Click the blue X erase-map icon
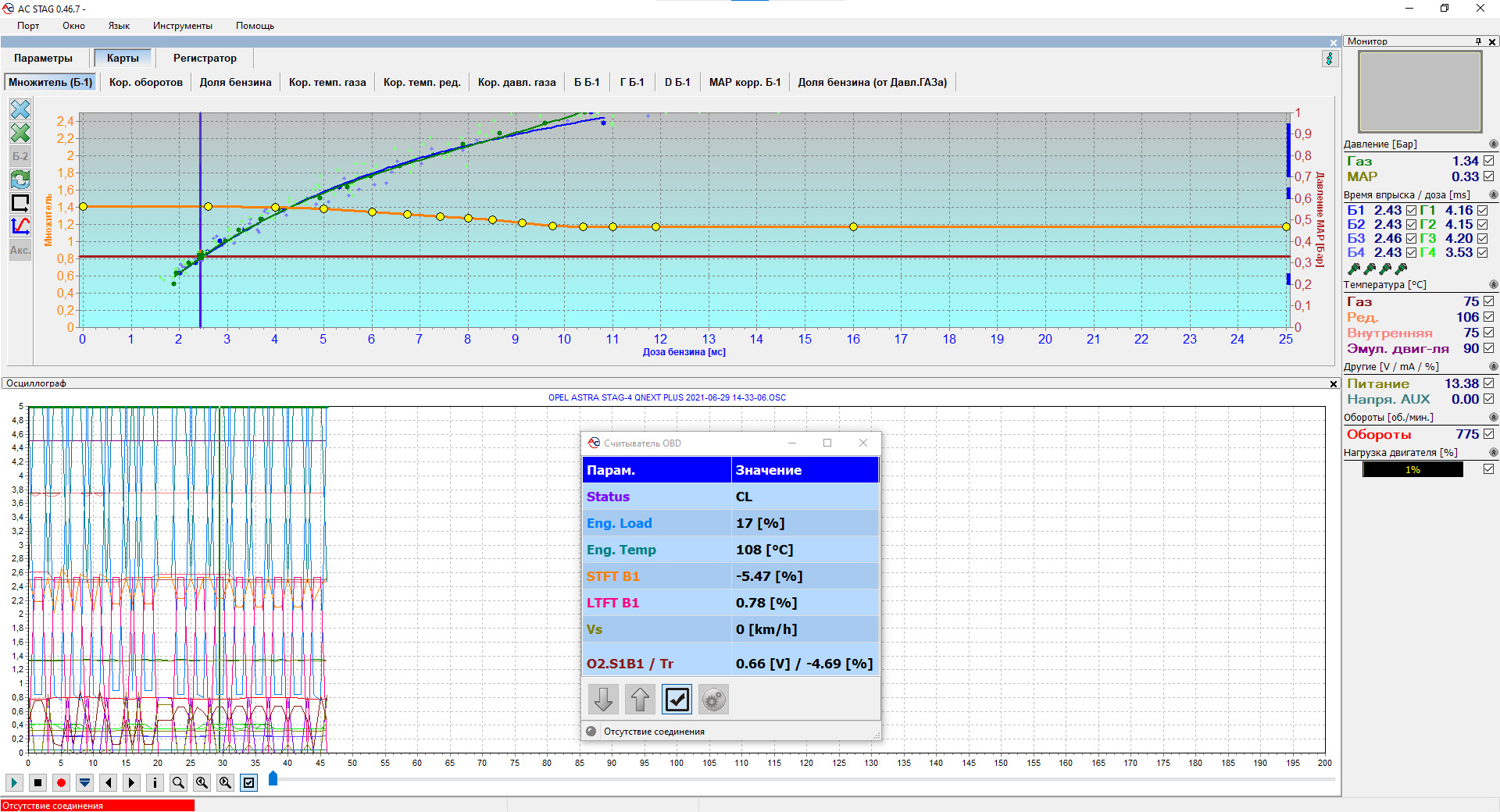The width and height of the screenshot is (1500, 812). tap(20, 109)
